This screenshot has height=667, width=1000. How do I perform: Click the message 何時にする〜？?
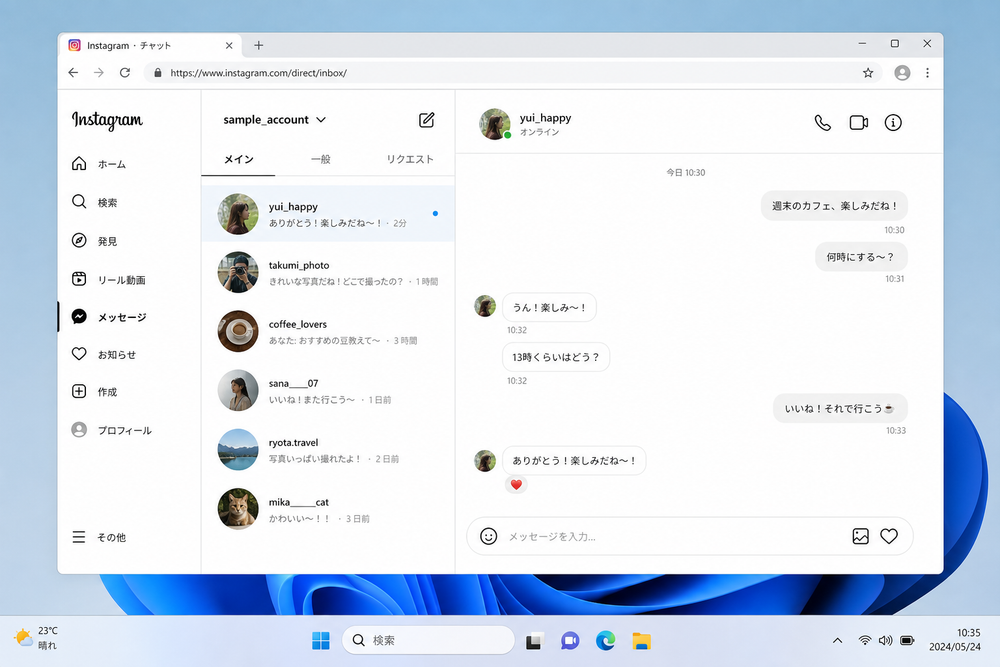coord(861,257)
